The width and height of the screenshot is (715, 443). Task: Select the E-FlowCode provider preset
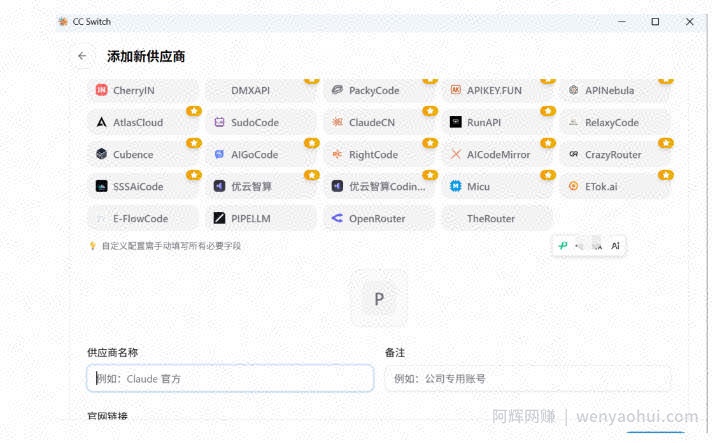click(143, 218)
